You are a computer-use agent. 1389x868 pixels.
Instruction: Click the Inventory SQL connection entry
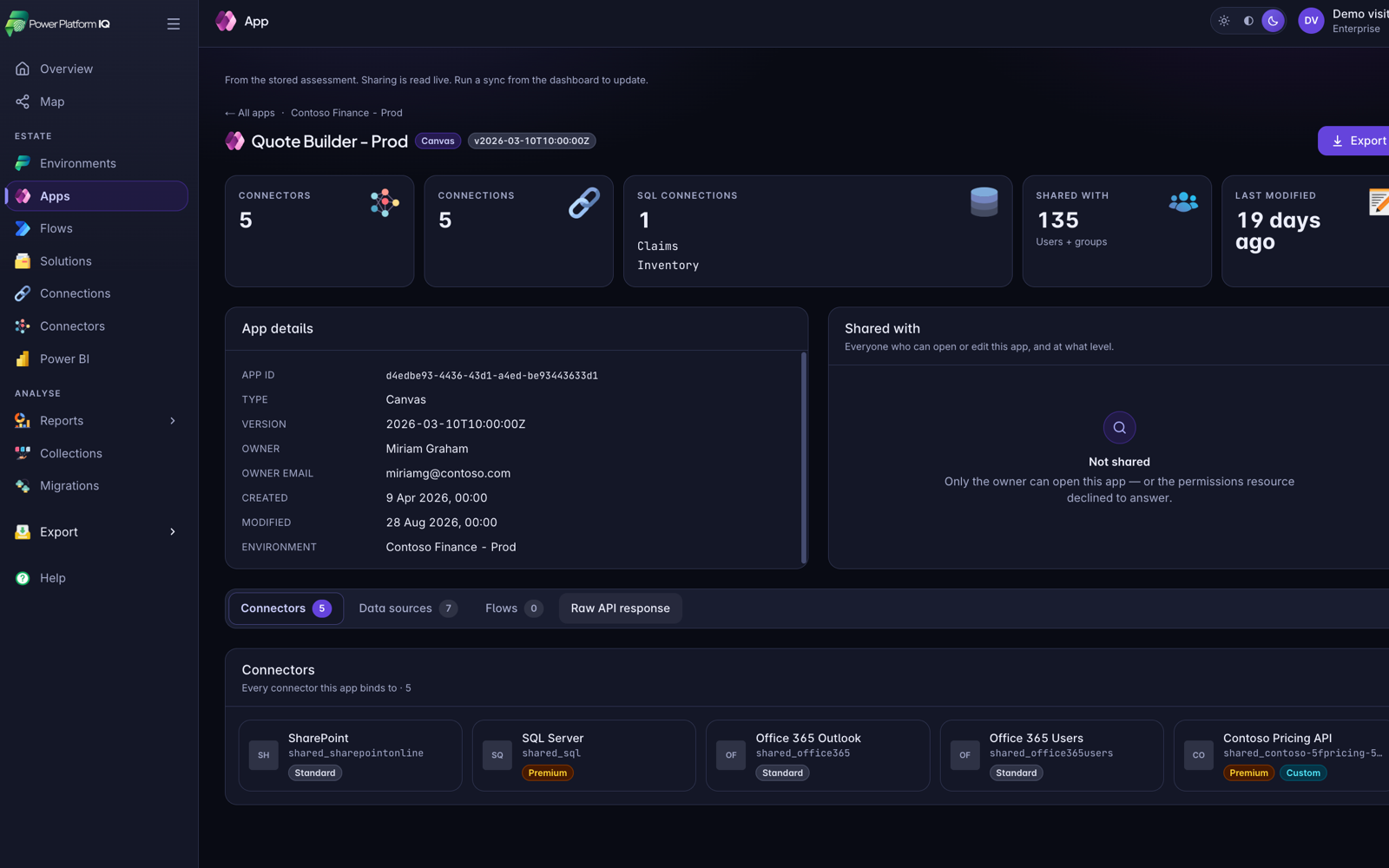[668, 266]
